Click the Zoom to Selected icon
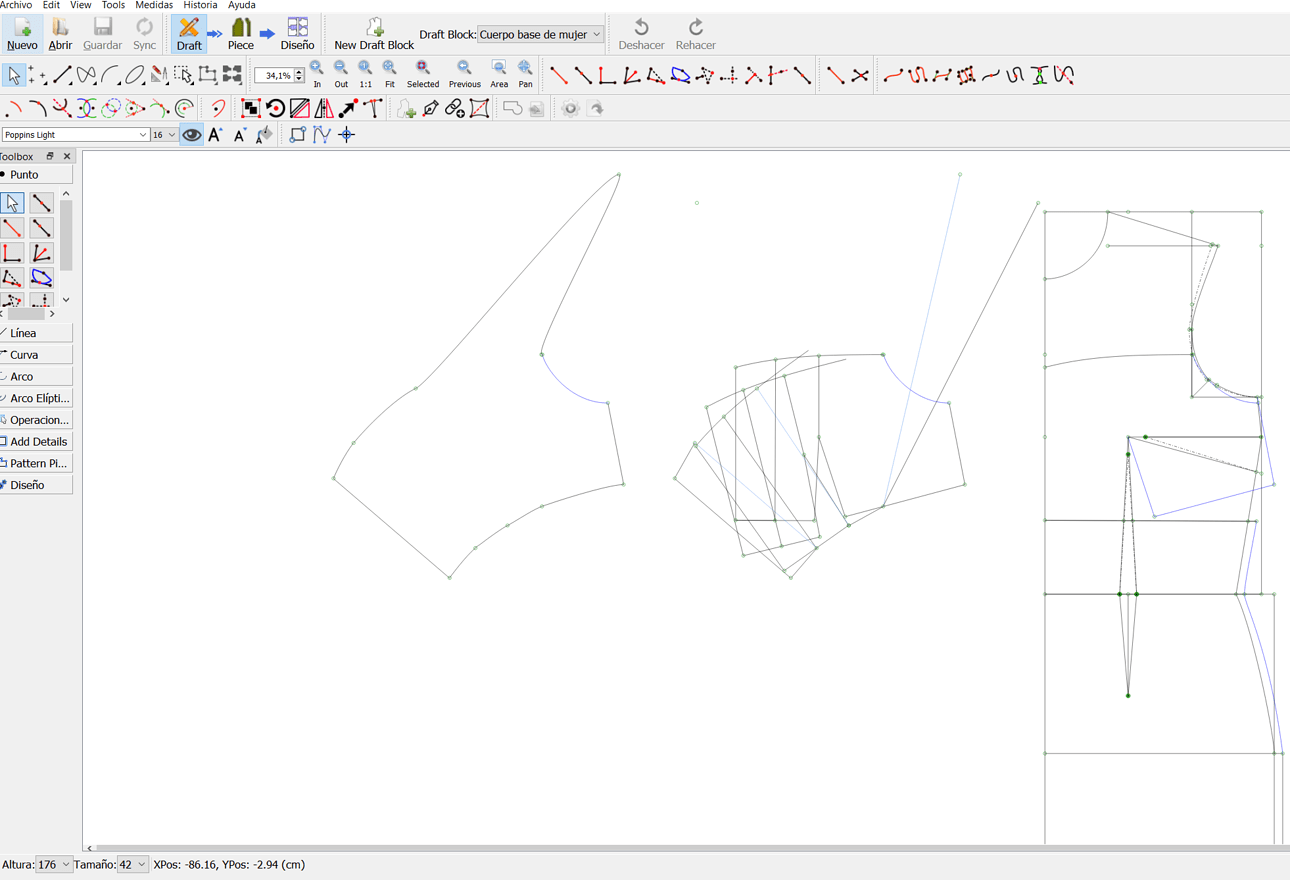Viewport: 1290px width, 880px height. point(422,71)
